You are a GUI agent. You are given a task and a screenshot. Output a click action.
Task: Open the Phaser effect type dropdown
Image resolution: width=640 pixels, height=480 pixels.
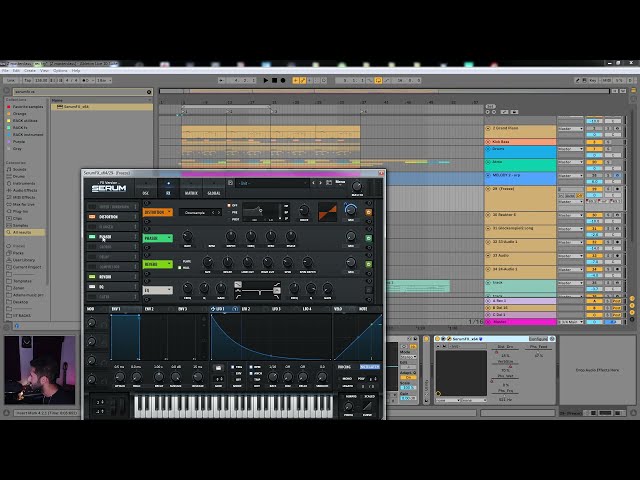pos(158,238)
